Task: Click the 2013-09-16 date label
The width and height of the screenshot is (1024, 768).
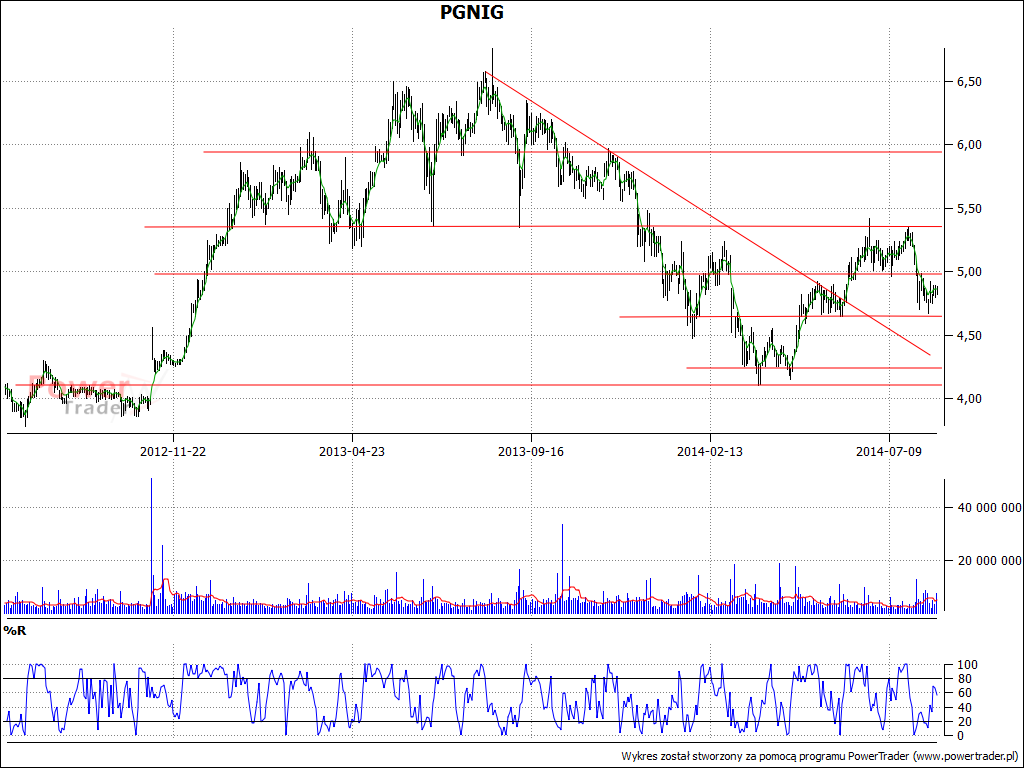Action: click(x=531, y=451)
